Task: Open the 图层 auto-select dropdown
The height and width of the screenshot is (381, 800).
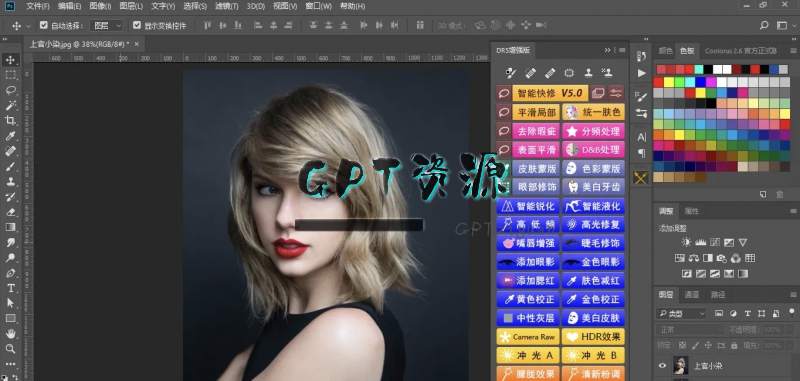Action: pyautogui.click(x=106, y=26)
